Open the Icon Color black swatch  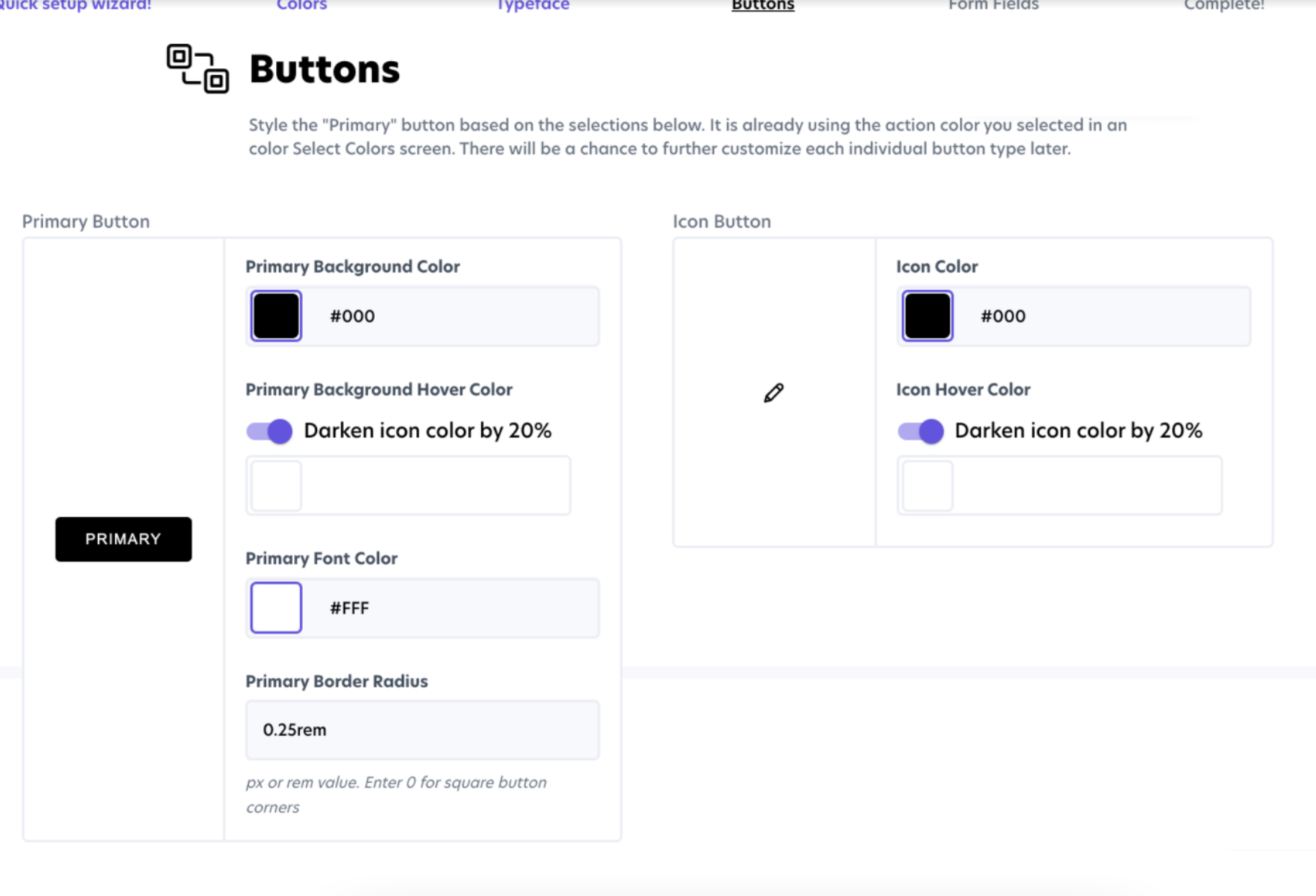tap(928, 316)
